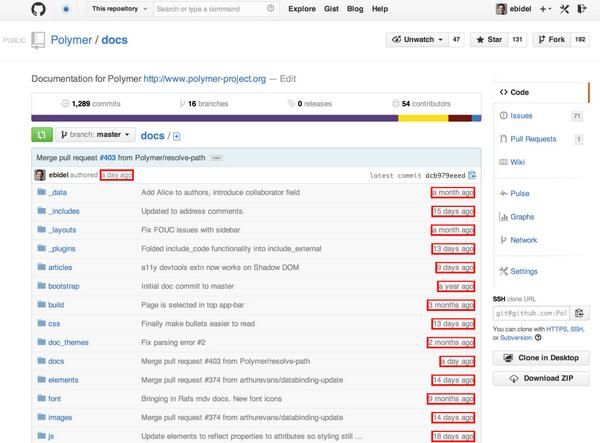Open the This repository search scope dropdown

[x=119, y=9]
